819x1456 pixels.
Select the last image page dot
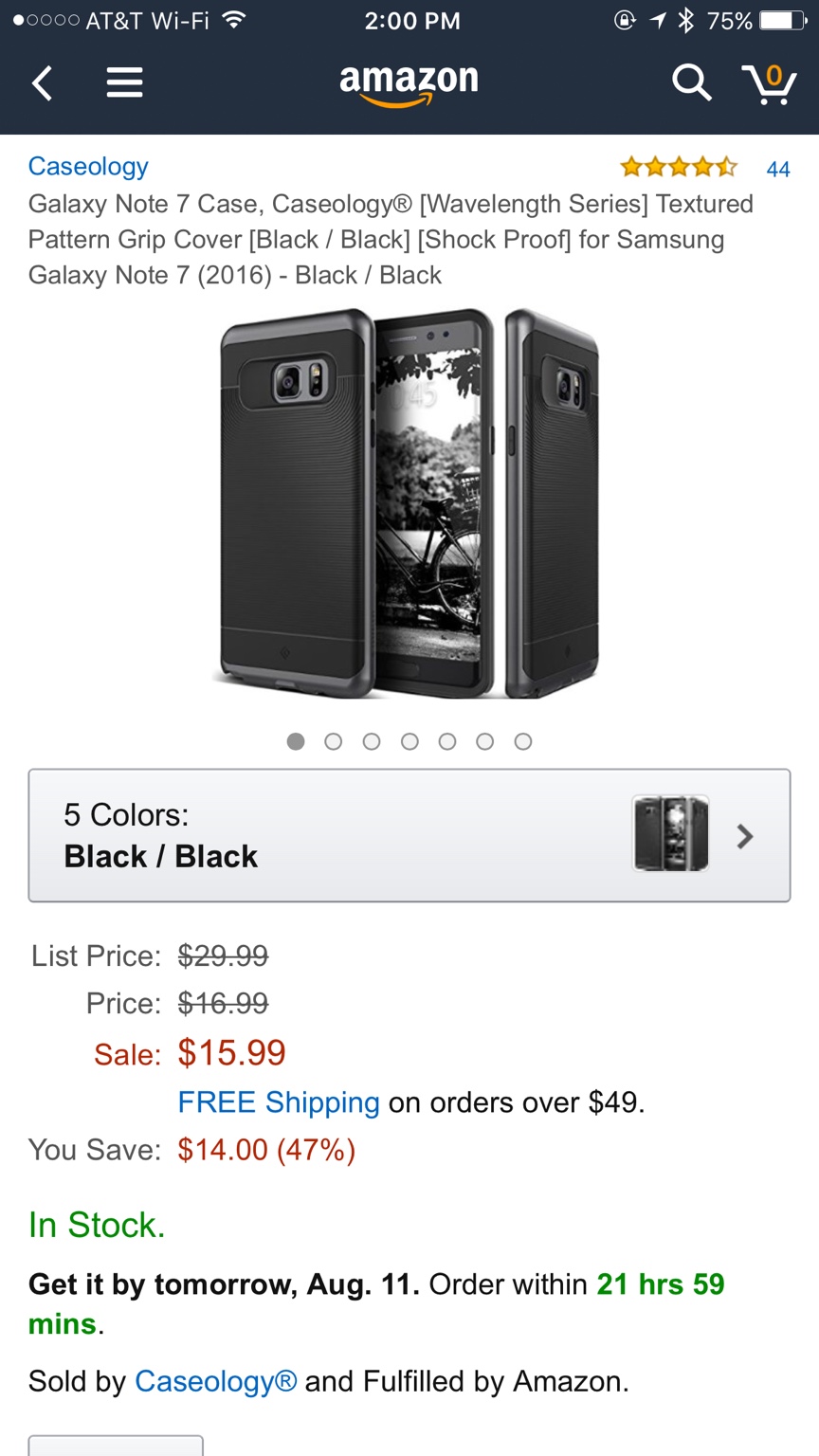[x=523, y=741]
